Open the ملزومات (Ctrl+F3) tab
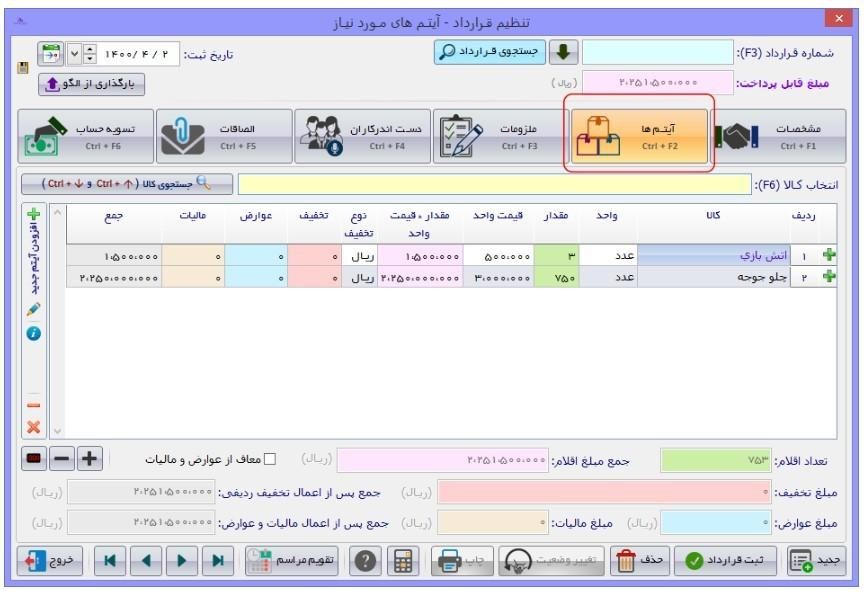Image resolution: width=866 pixels, height=596 pixels. (x=501, y=136)
